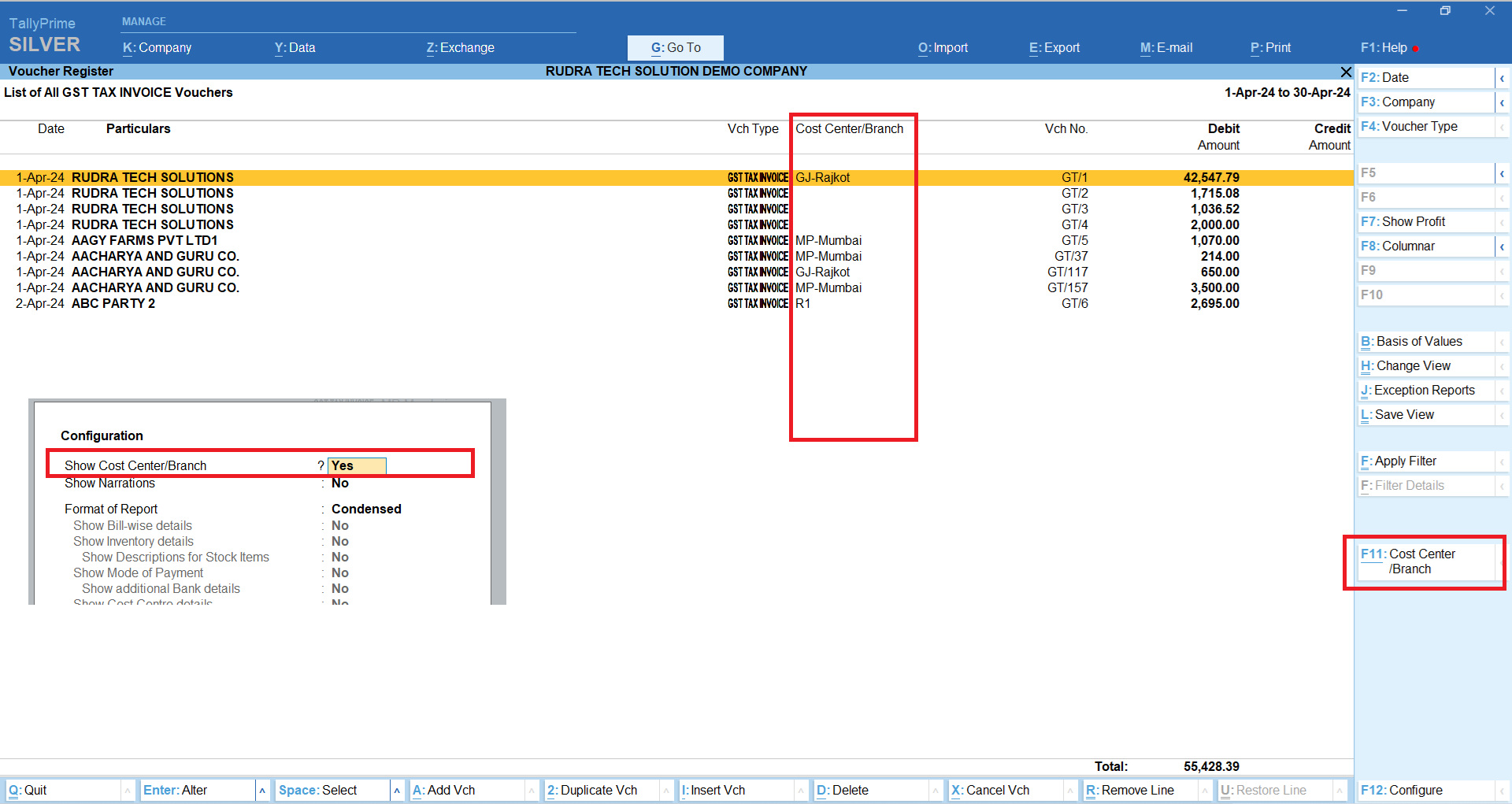This screenshot has width=1512, height=804.
Task: Open the K: Company menu
Action: tap(157, 47)
